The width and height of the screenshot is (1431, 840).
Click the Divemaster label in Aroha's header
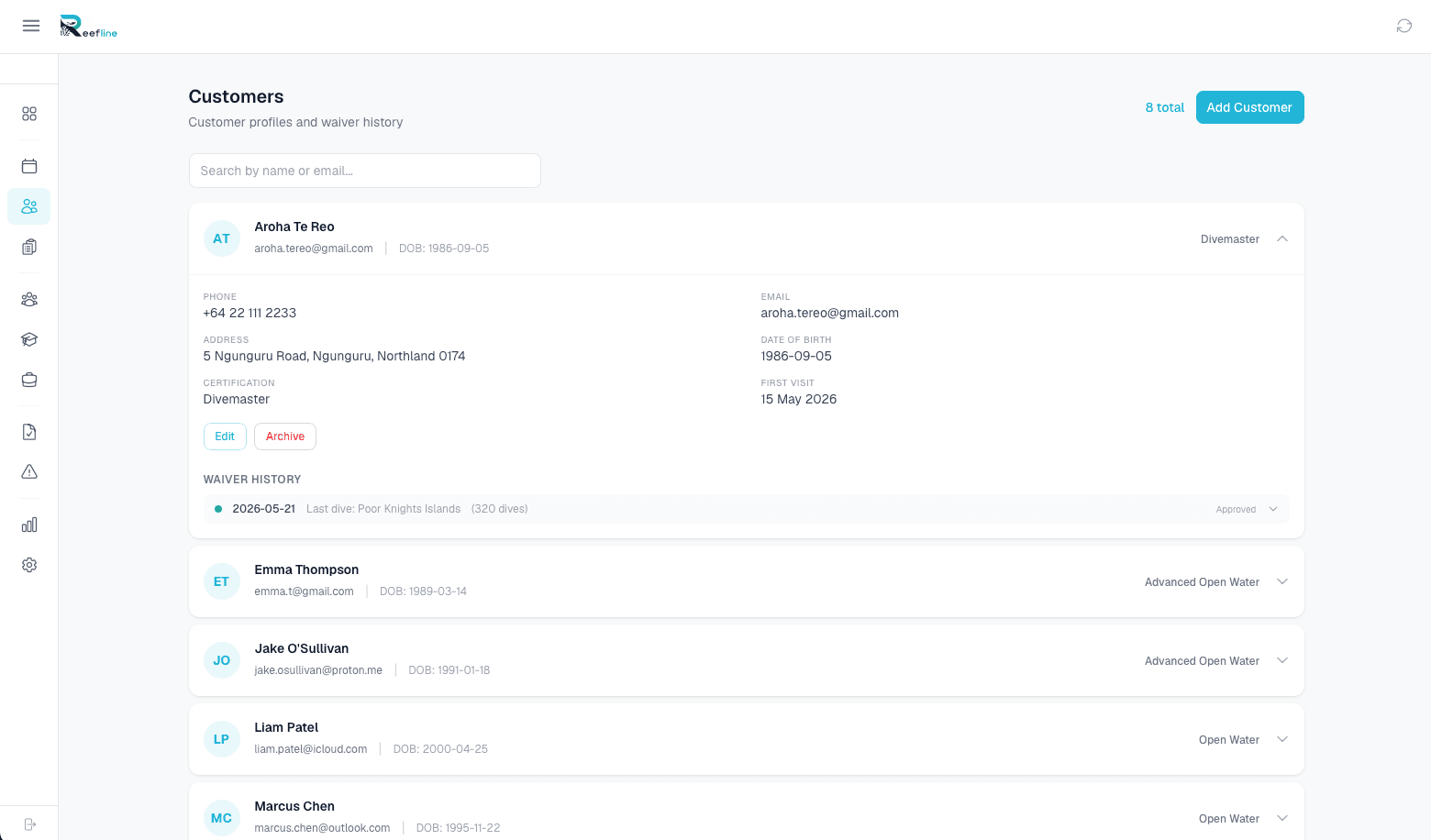(x=1230, y=239)
